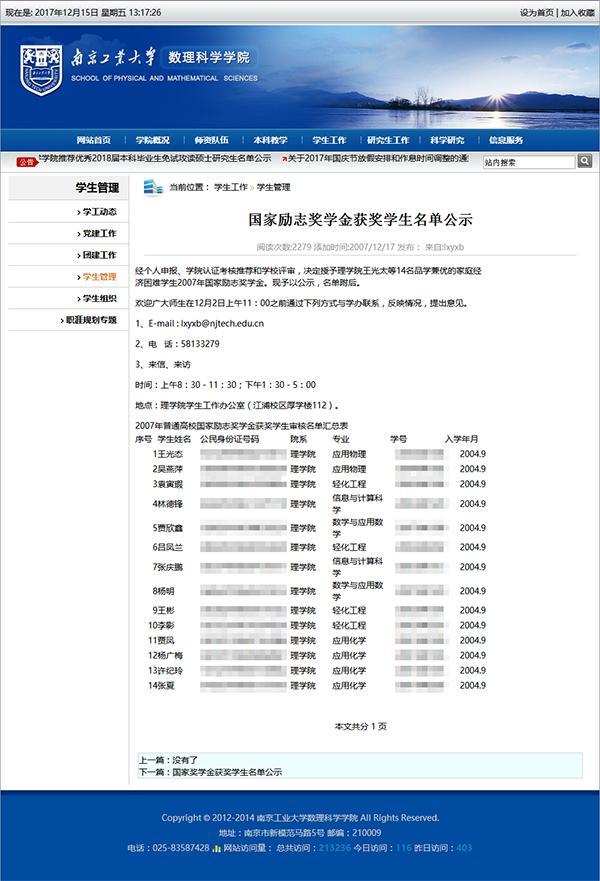Open 信息服务 in the navigation bar
This screenshot has width=600, height=881.
(506, 140)
